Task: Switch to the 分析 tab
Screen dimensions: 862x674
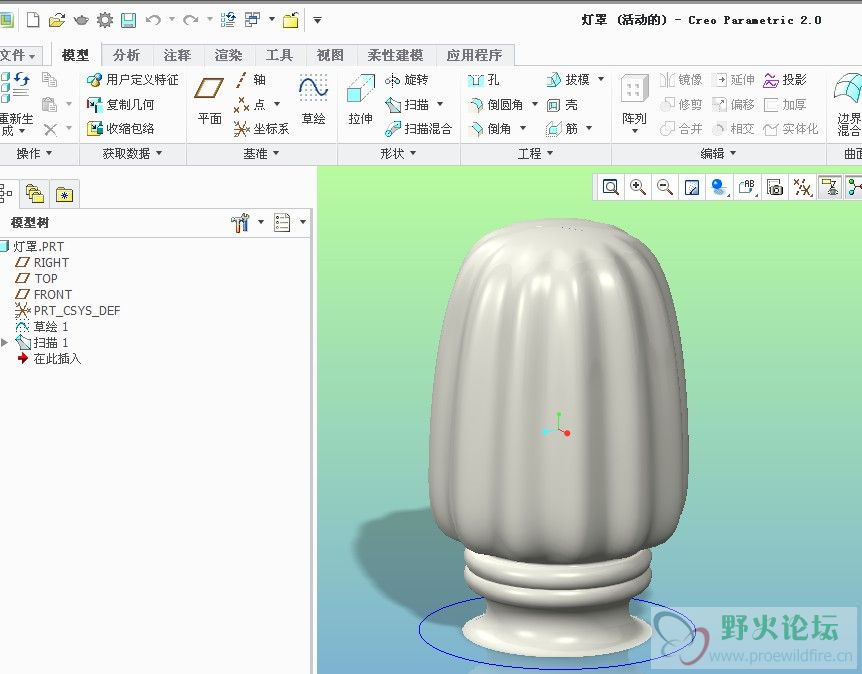Action: (126, 55)
